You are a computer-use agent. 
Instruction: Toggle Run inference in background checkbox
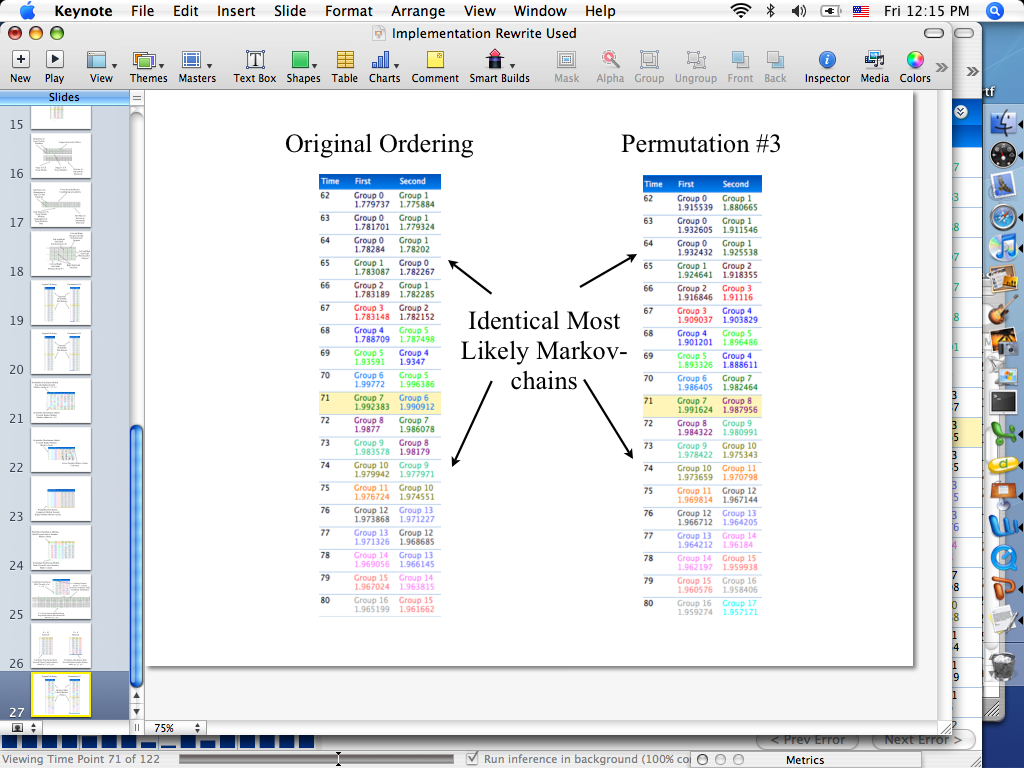(472, 759)
